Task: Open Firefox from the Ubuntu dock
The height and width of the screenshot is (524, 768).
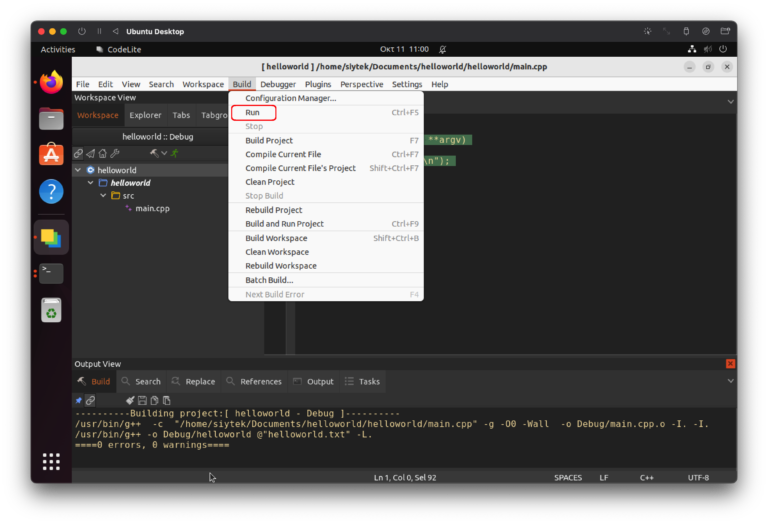Action: coord(51,82)
